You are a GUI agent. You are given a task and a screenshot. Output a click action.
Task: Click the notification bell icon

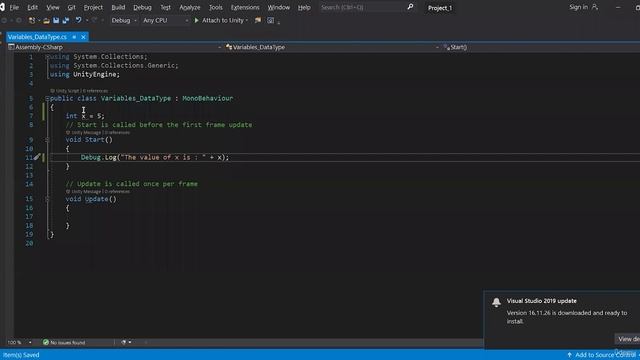tap(496, 302)
